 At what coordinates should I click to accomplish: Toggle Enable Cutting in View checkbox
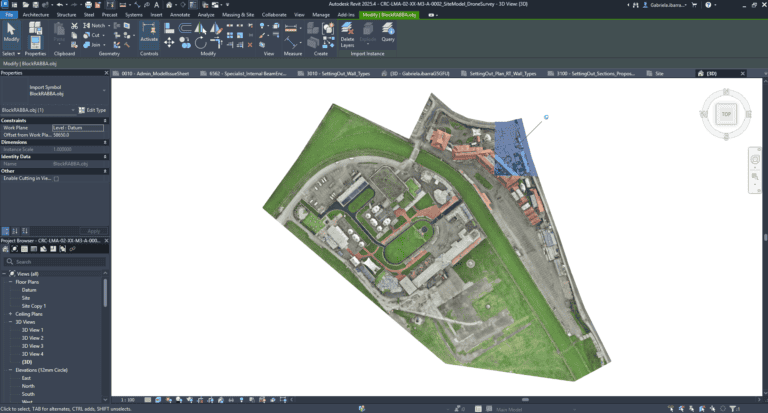(56, 179)
